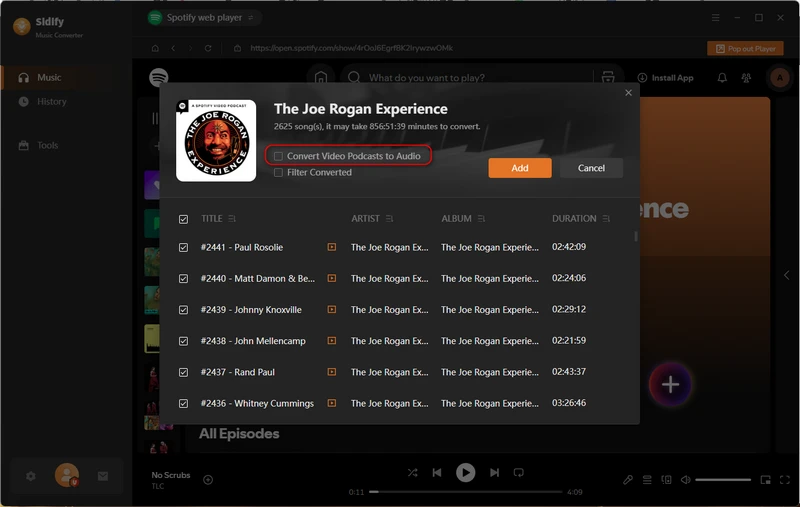Click the Spotify logo in web player

point(159,78)
